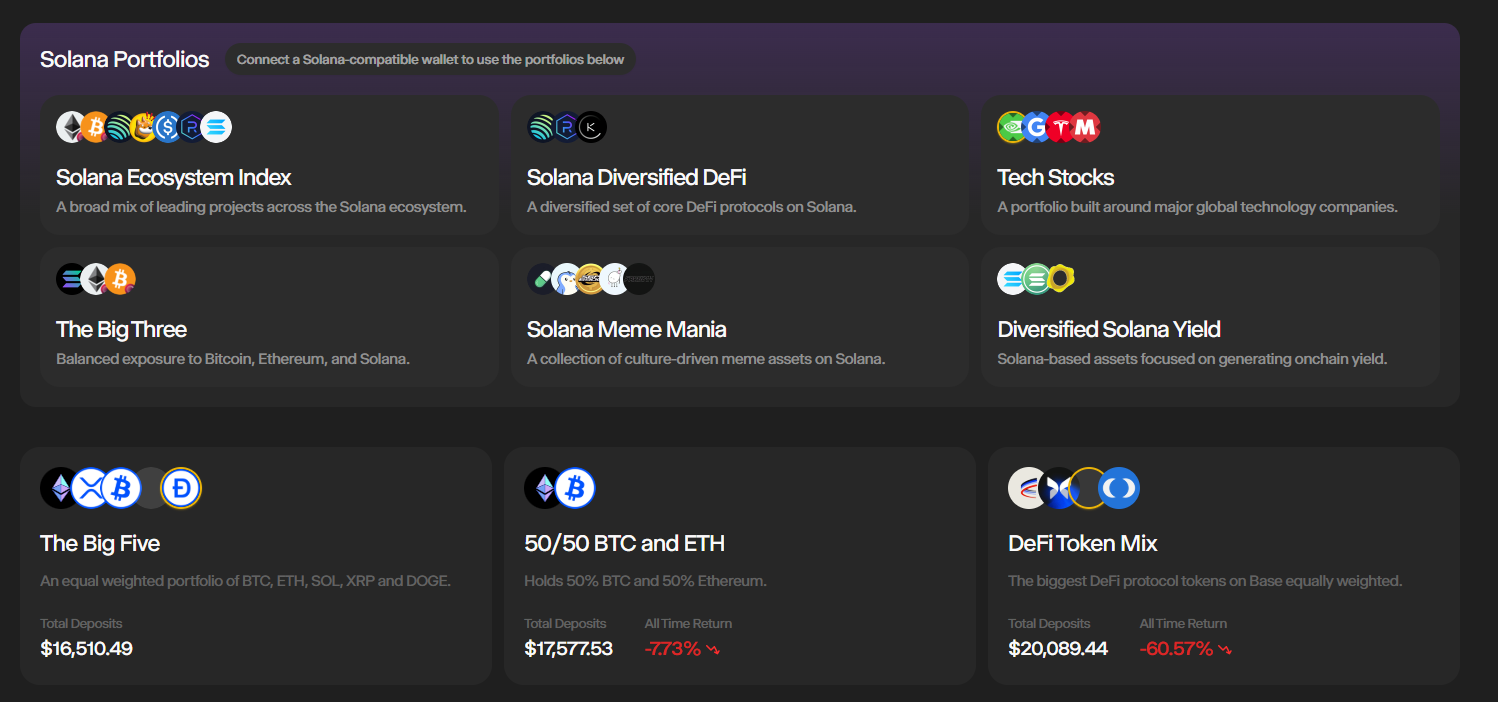
Task: Click the Tesla logo in Tech Stocks
Action: (x=1062, y=127)
